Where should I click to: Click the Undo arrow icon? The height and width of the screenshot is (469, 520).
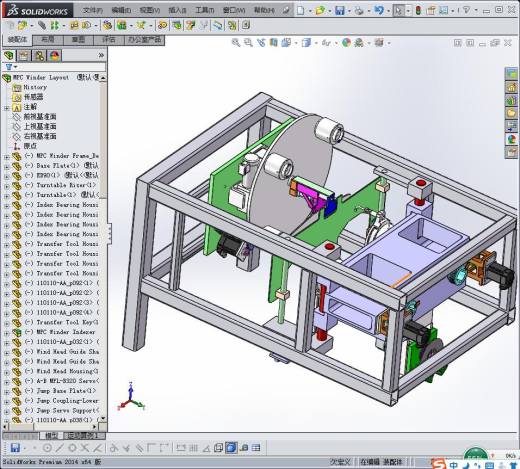click(379, 10)
